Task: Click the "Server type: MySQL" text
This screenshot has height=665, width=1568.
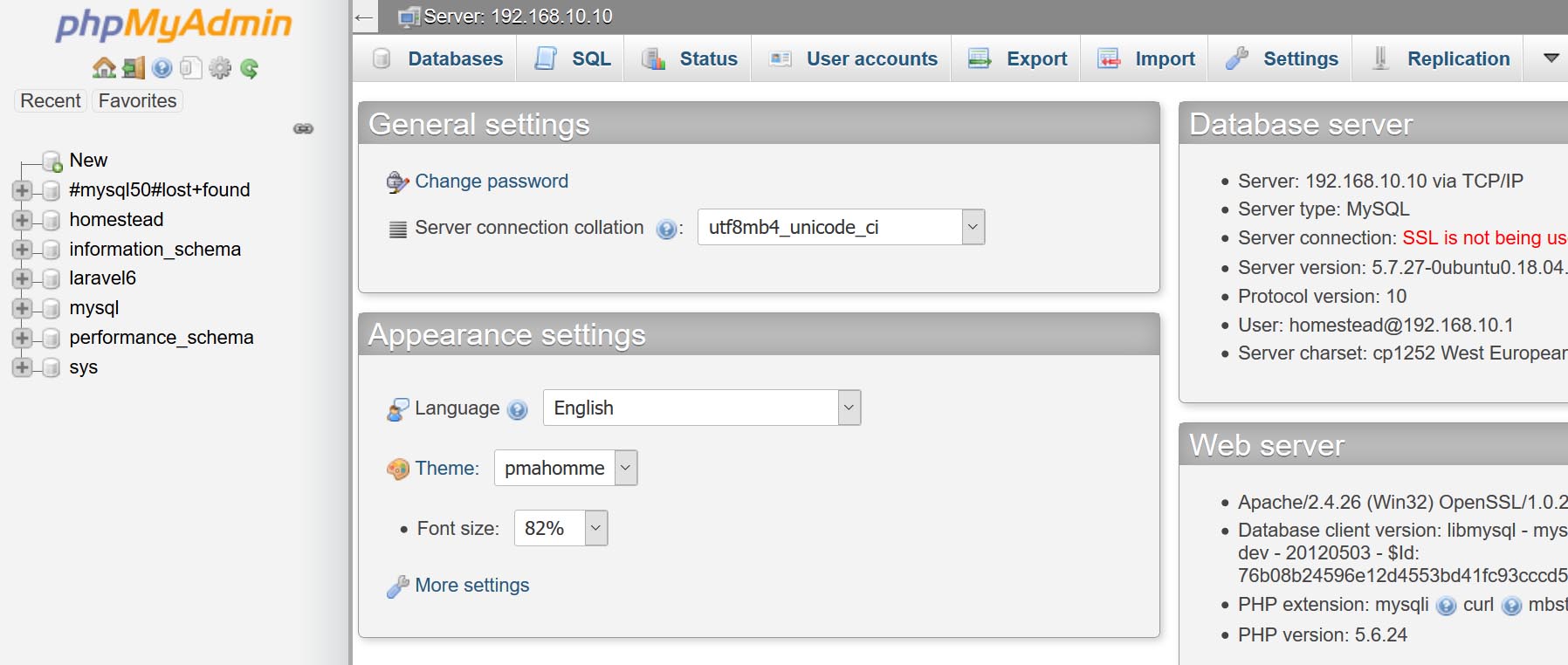Action: pos(1324,209)
